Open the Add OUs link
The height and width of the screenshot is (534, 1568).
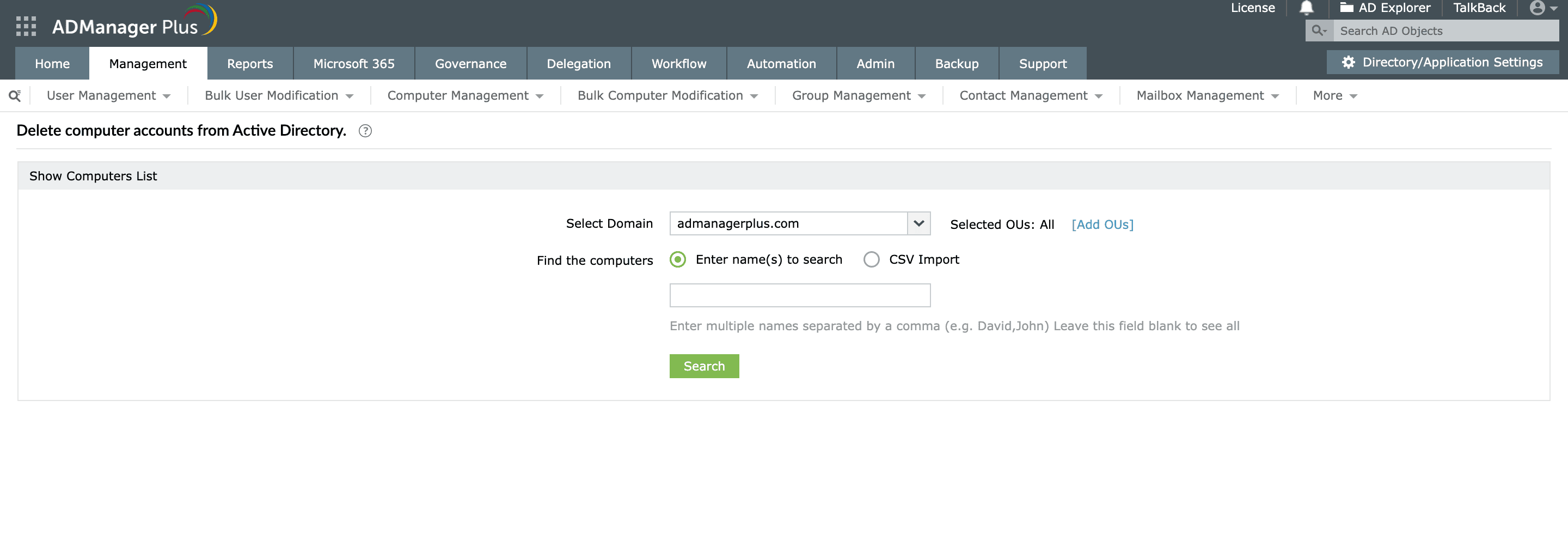click(1102, 224)
